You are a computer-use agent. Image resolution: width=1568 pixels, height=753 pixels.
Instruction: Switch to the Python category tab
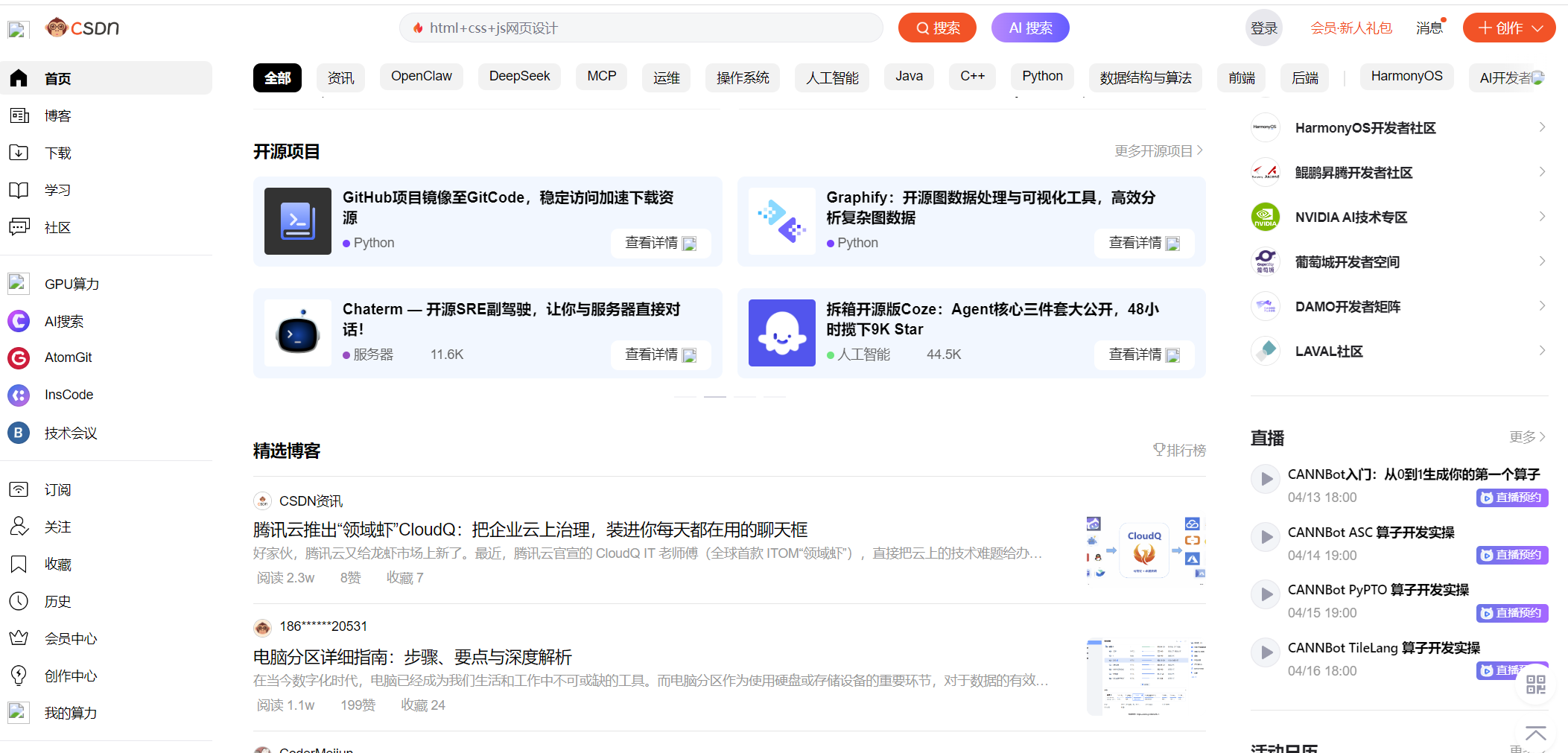coord(1041,77)
